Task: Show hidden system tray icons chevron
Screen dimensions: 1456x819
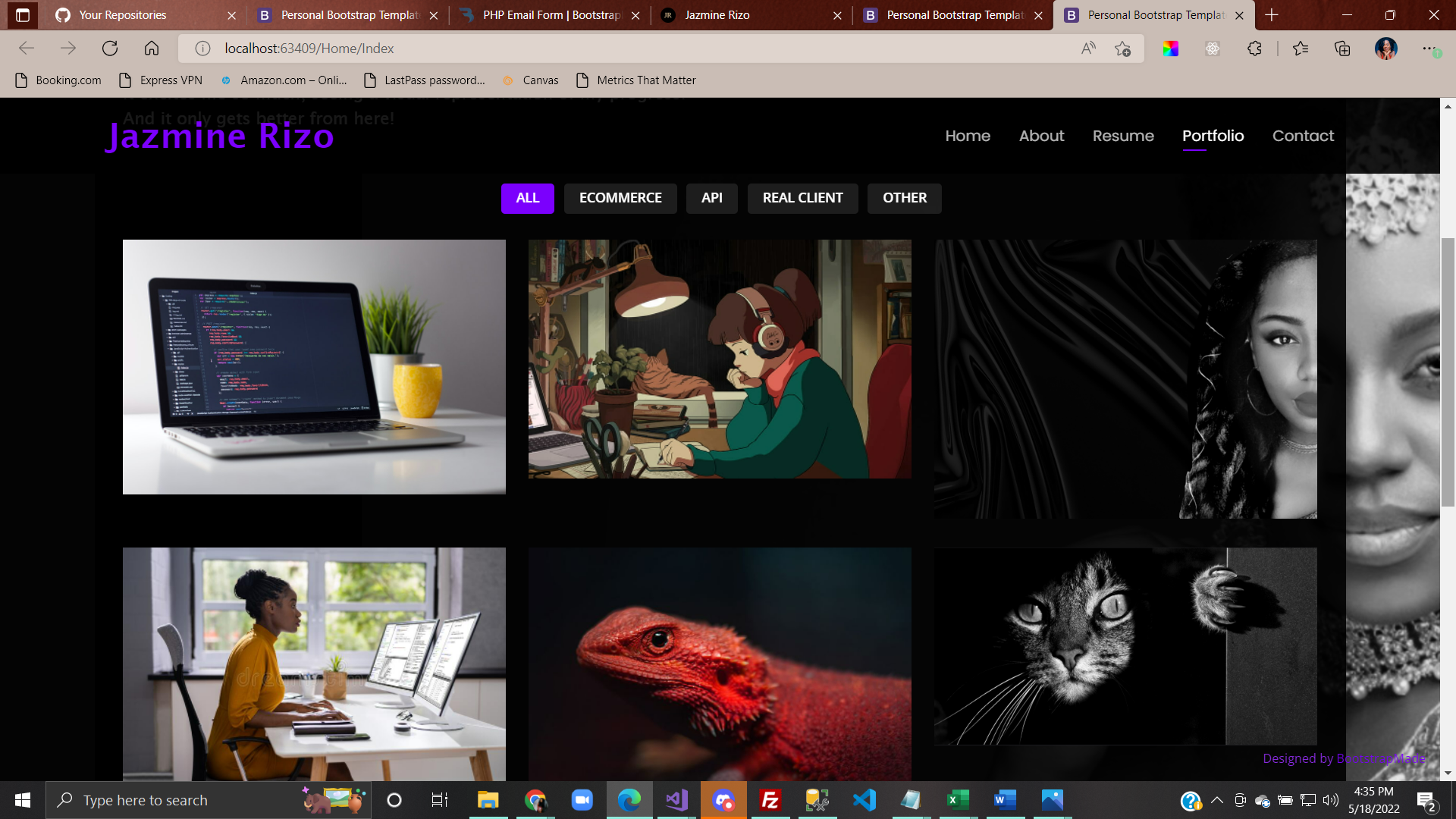Action: point(1216,800)
